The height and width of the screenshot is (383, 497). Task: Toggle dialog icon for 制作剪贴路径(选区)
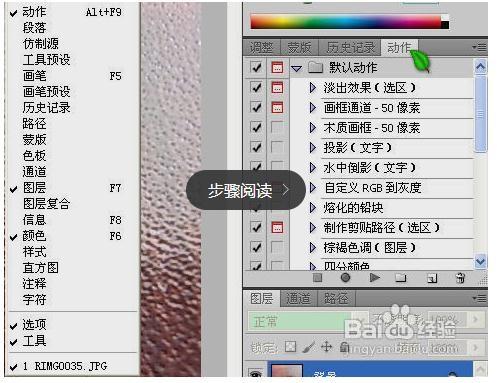point(277,228)
